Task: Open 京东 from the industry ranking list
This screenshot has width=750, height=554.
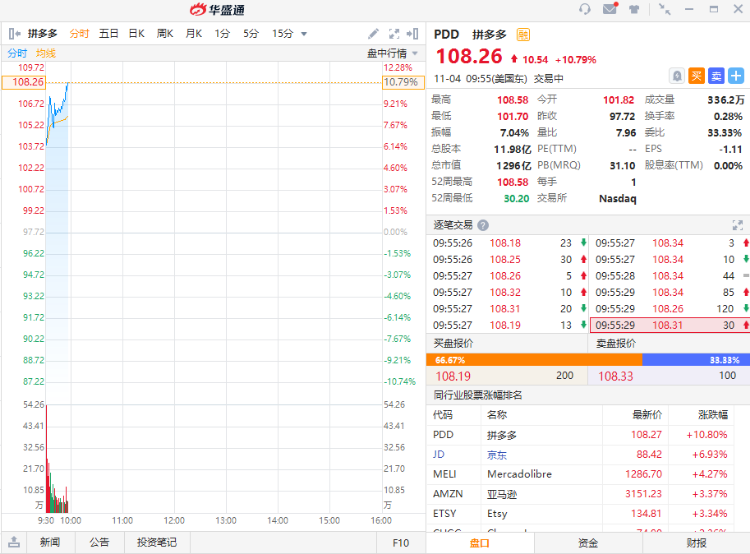Action: (x=497, y=454)
